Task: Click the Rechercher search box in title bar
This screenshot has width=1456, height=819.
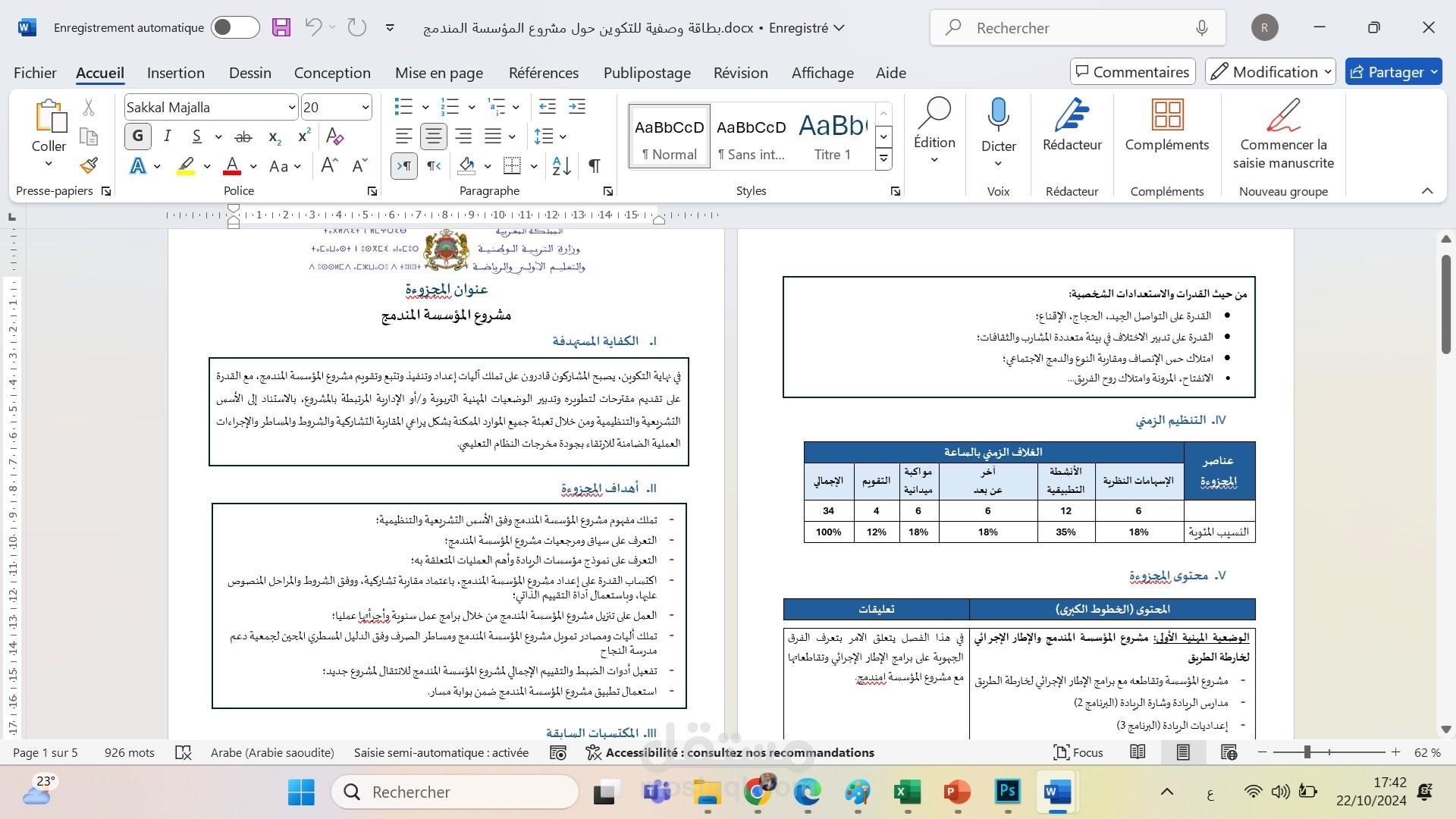Action: coord(1077,28)
